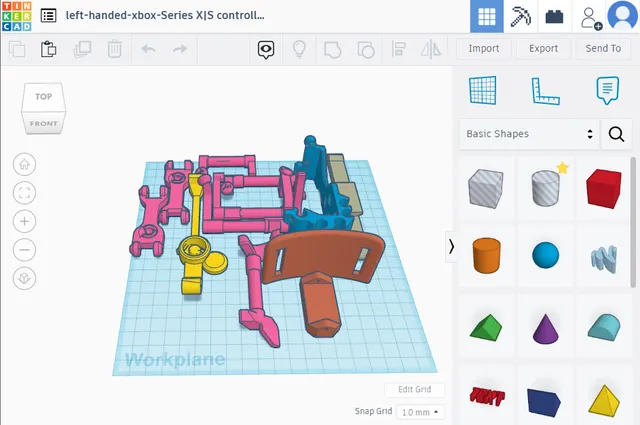
Task: Open the designs list icon
Action: (x=49, y=16)
